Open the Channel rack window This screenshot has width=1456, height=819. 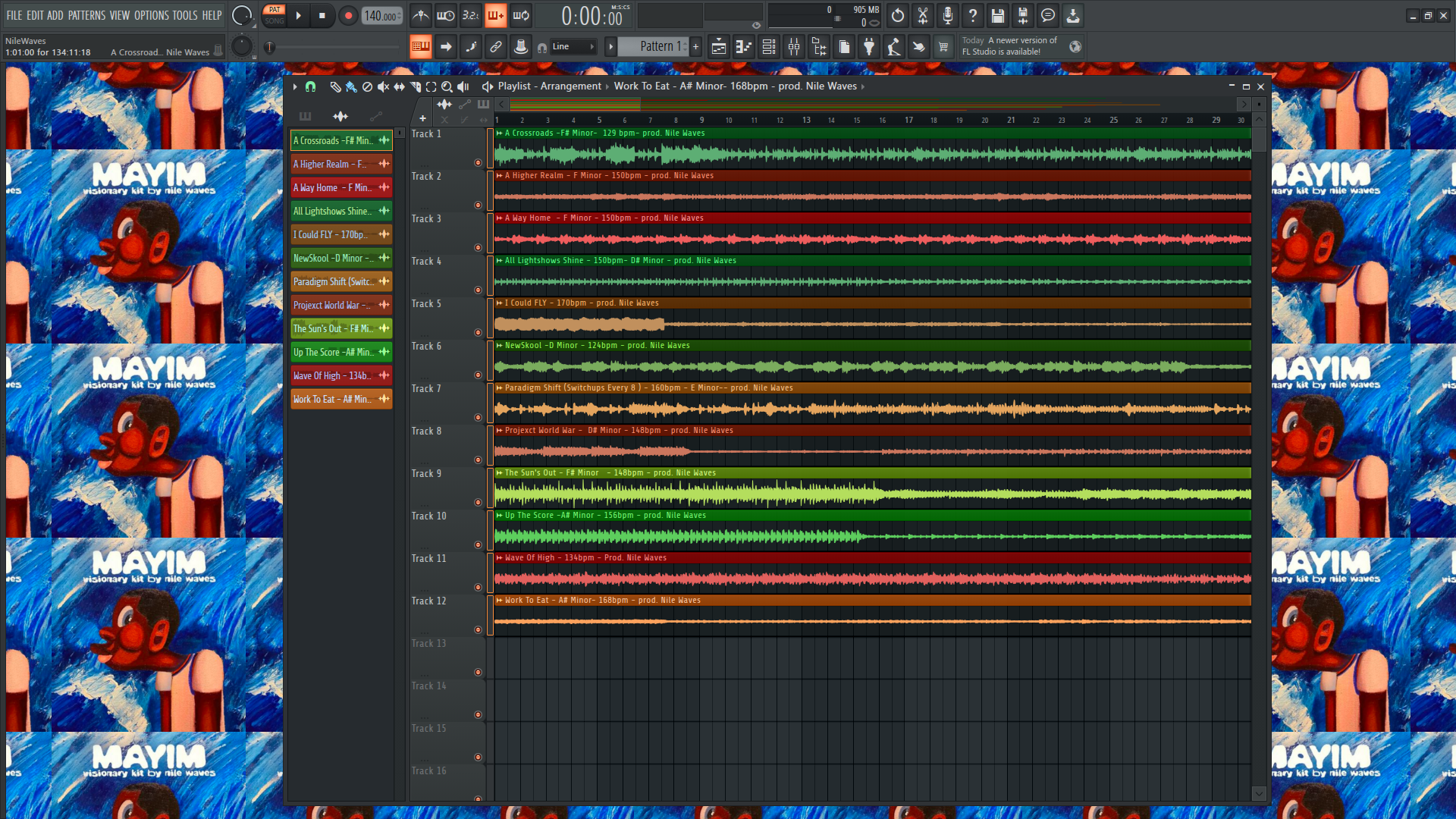point(768,47)
